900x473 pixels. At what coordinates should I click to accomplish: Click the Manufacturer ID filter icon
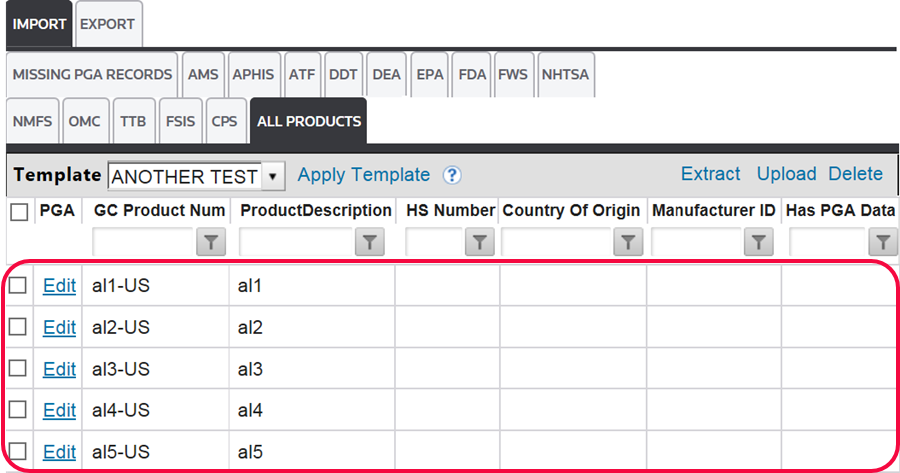[x=759, y=241]
